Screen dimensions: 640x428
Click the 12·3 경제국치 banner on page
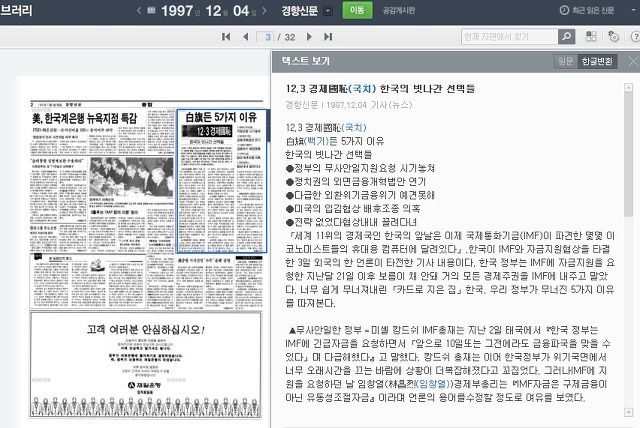pos(207,131)
